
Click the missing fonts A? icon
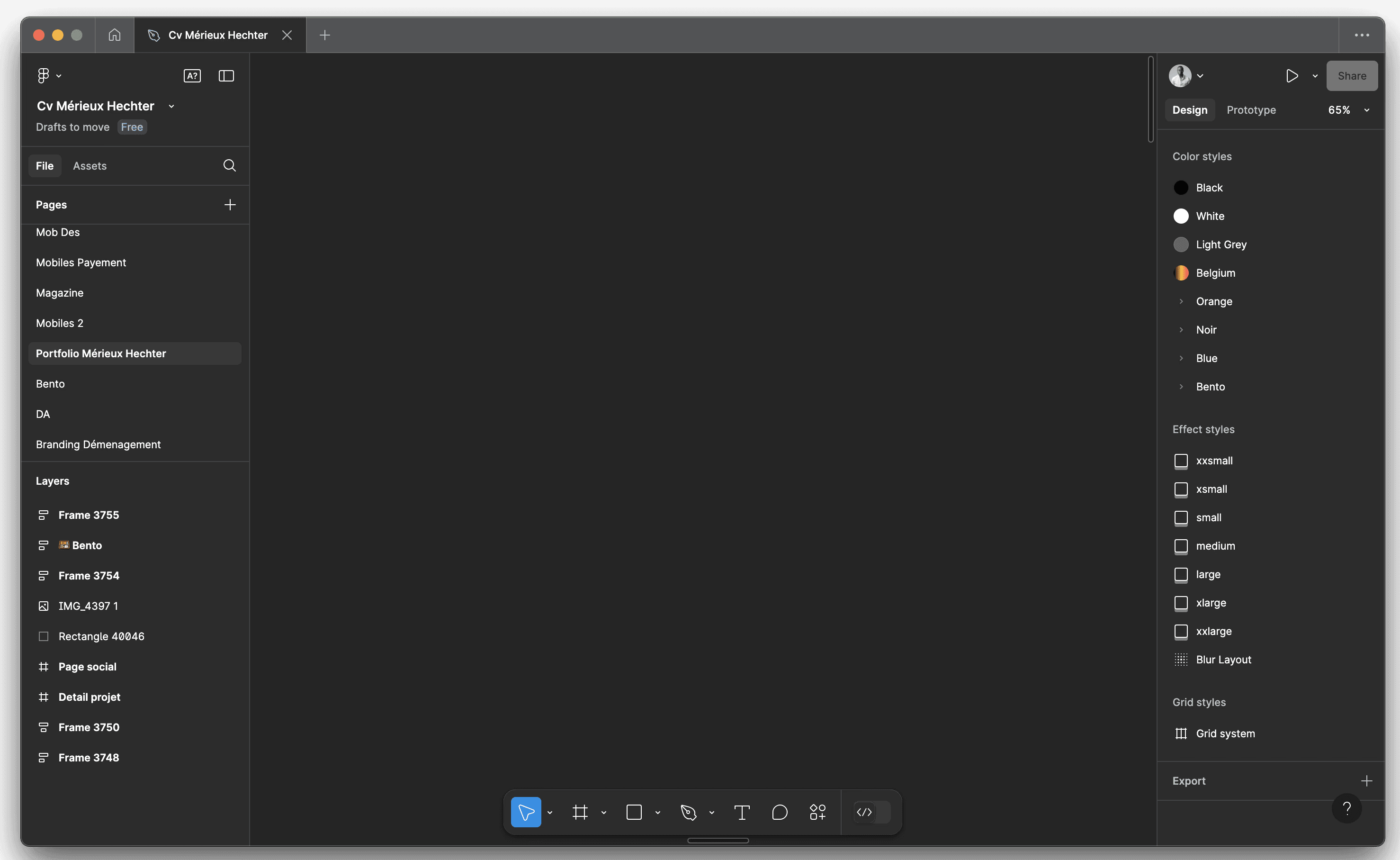pos(192,76)
